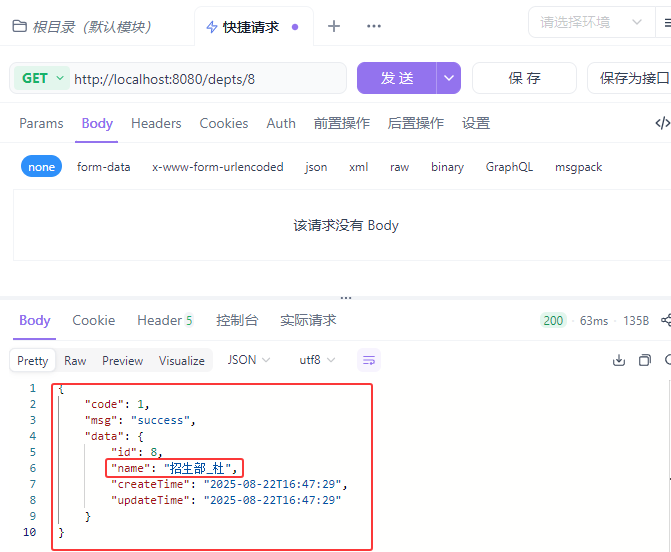Choose the json body type option
The image size is (671, 552).
click(316, 167)
